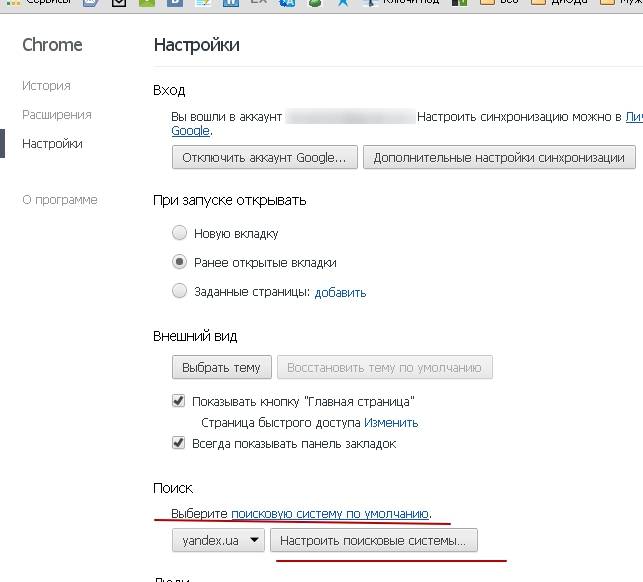Select the Новую вкладку startup option
The width and height of the screenshot is (643, 582).
click(x=179, y=233)
